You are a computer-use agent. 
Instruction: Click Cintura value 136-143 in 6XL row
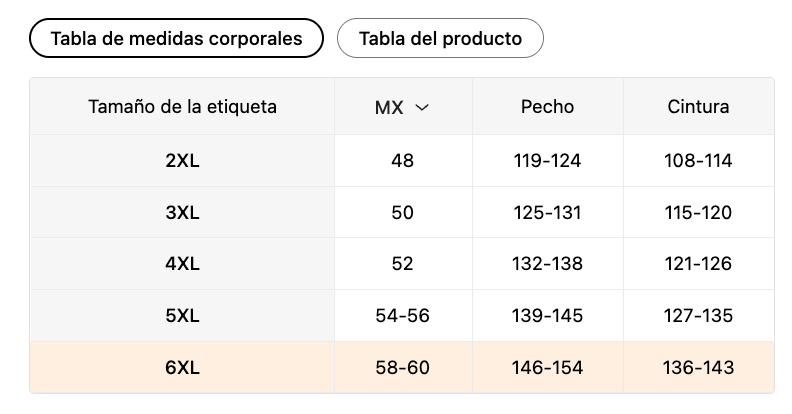(x=698, y=368)
